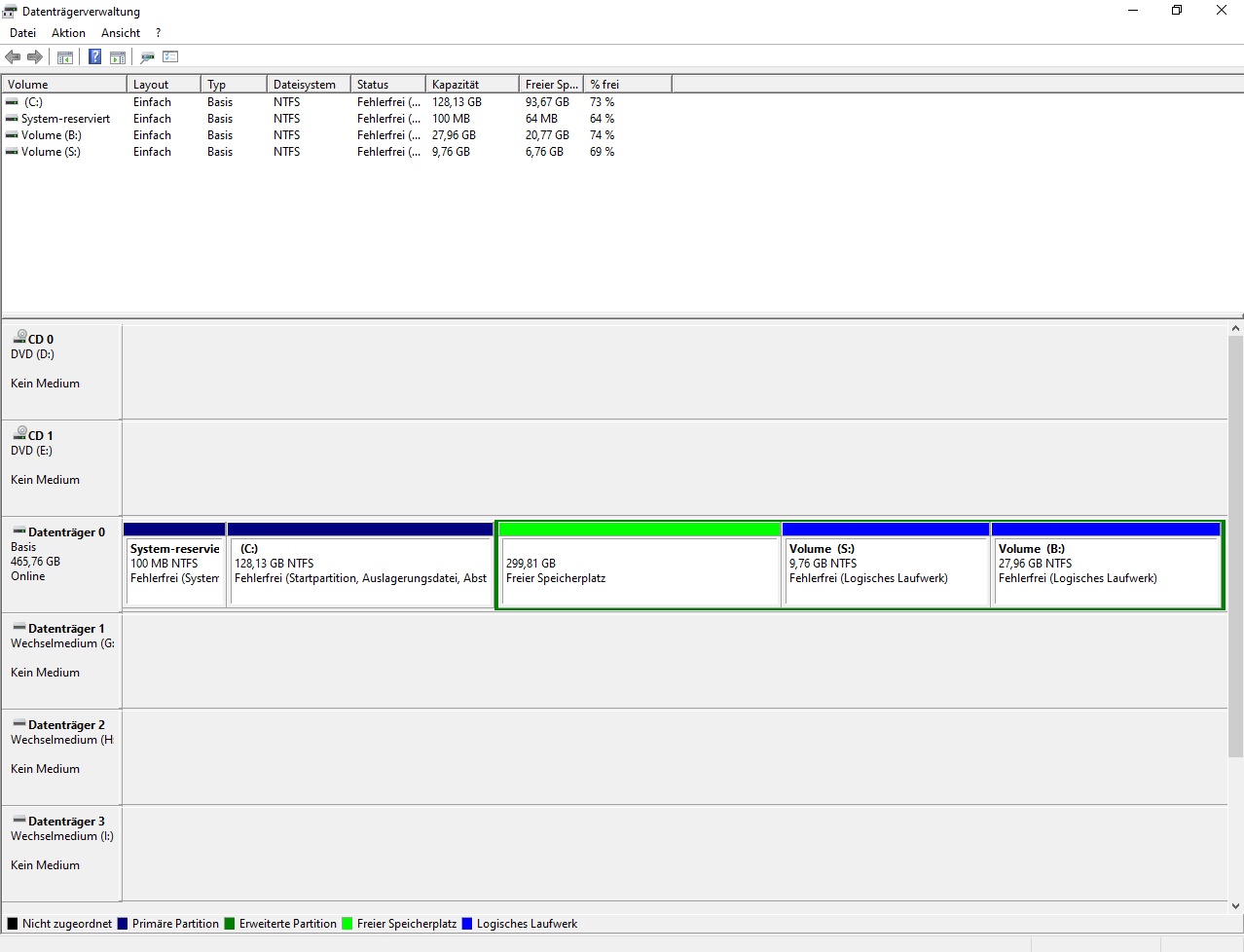The image size is (1244, 952).
Task: Click the CD 0 disc icon
Action: (x=19, y=337)
